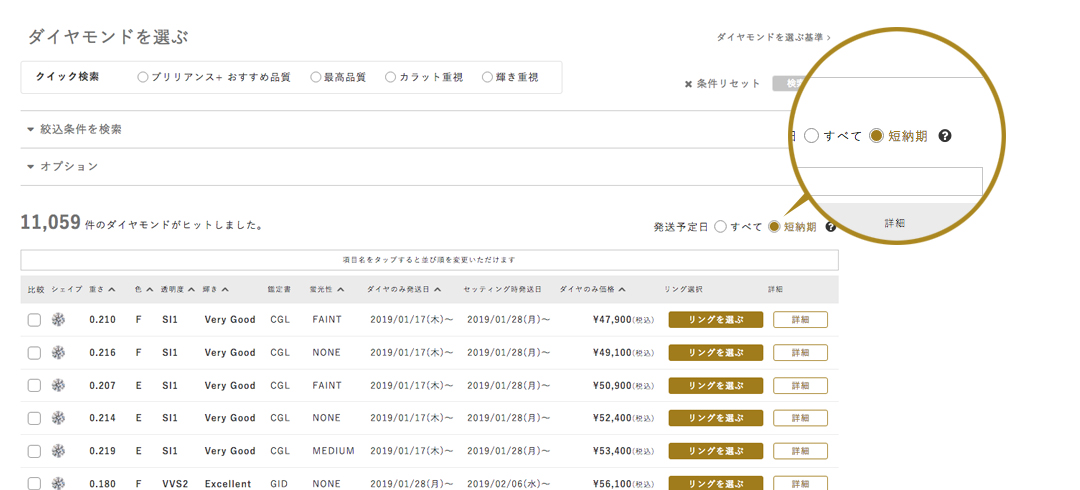
Task: Click the ¥52,400 price cell
Action: (x=623, y=418)
